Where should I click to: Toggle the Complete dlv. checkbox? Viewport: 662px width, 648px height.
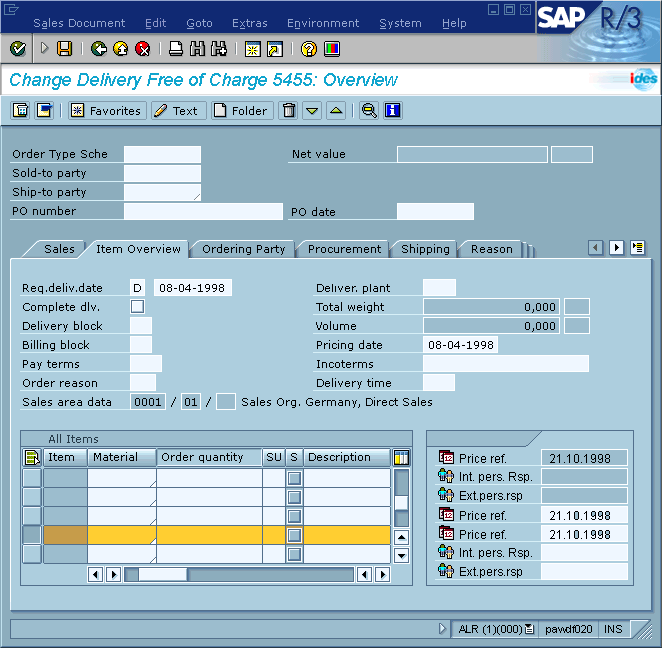(137, 306)
